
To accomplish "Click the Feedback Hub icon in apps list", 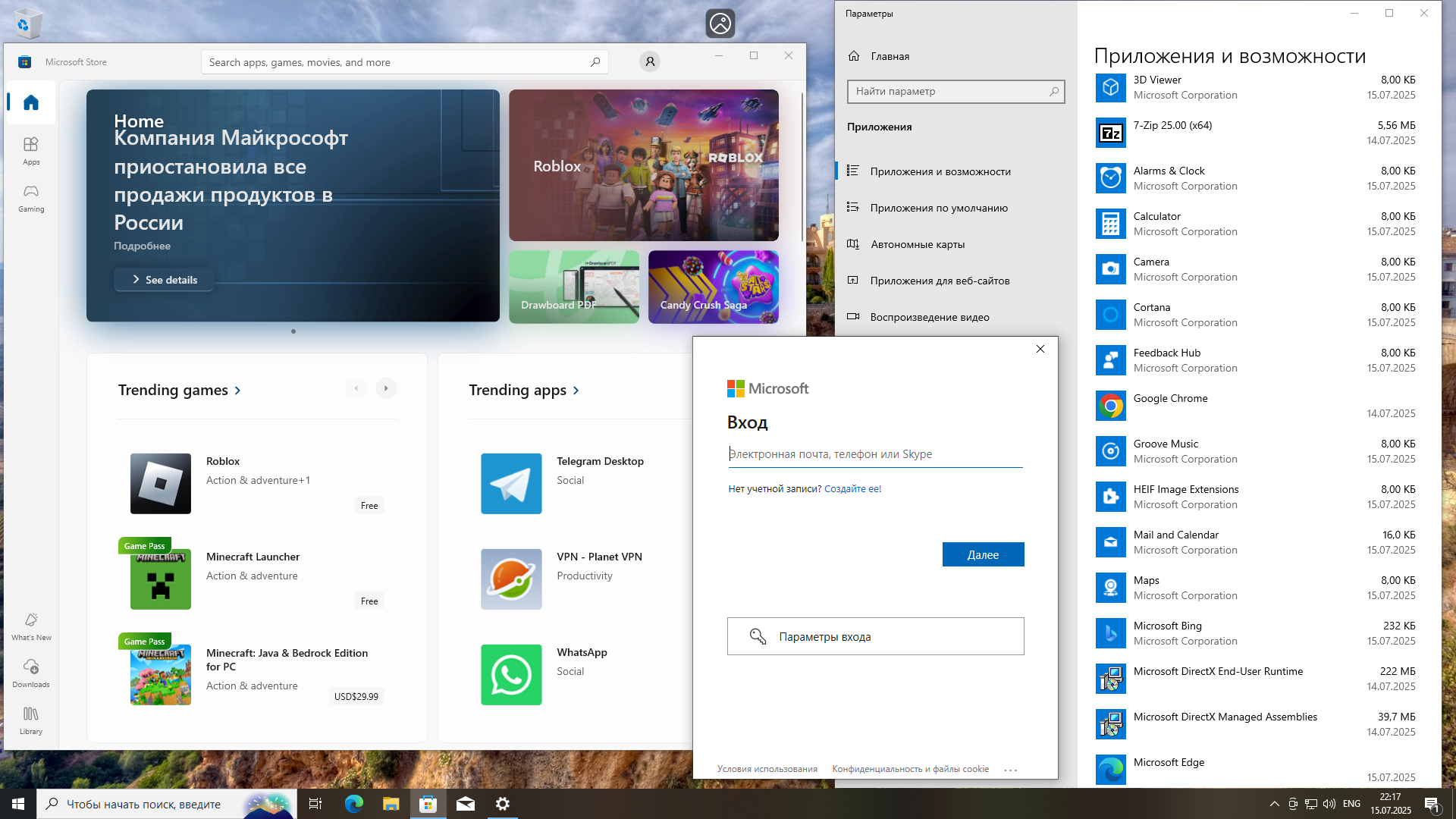I will [x=1111, y=360].
